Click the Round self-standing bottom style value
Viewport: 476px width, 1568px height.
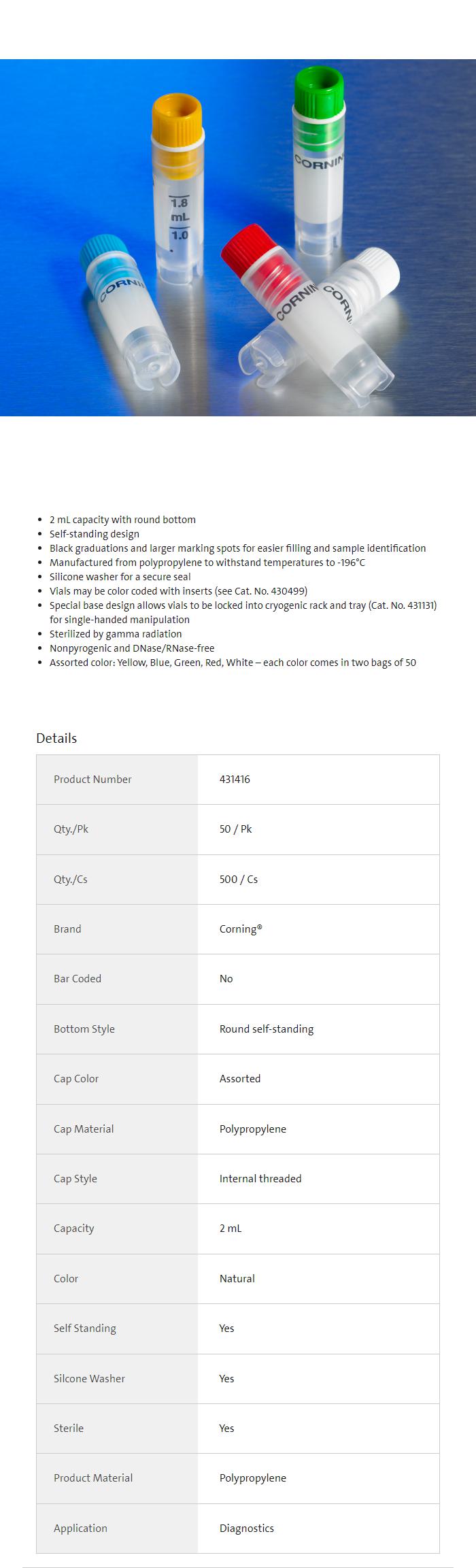pos(266,1029)
